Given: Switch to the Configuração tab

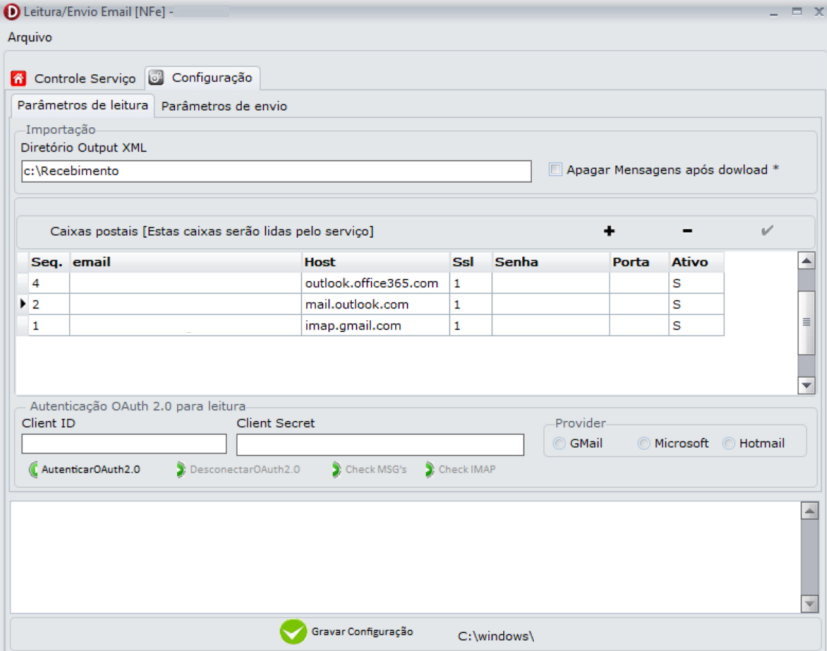Looking at the screenshot, I should click(x=203, y=78).
